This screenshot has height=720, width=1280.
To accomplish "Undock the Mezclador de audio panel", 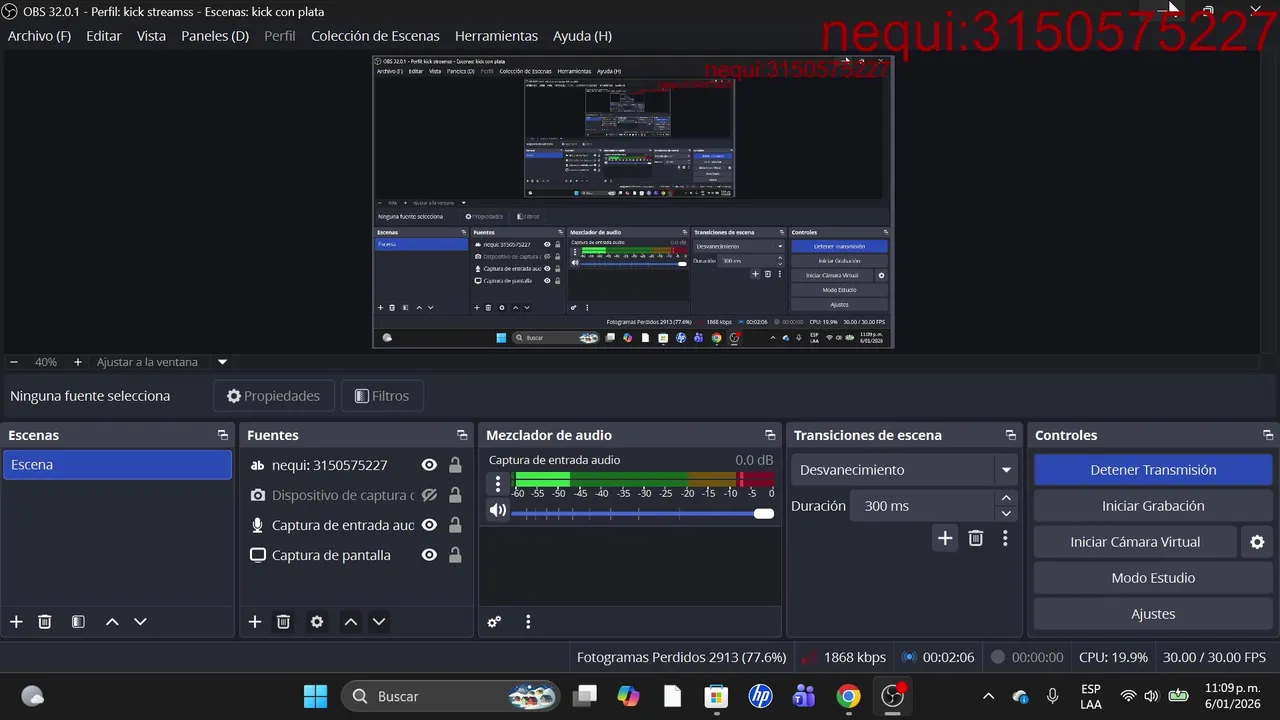I will click(x=770, y=435).
